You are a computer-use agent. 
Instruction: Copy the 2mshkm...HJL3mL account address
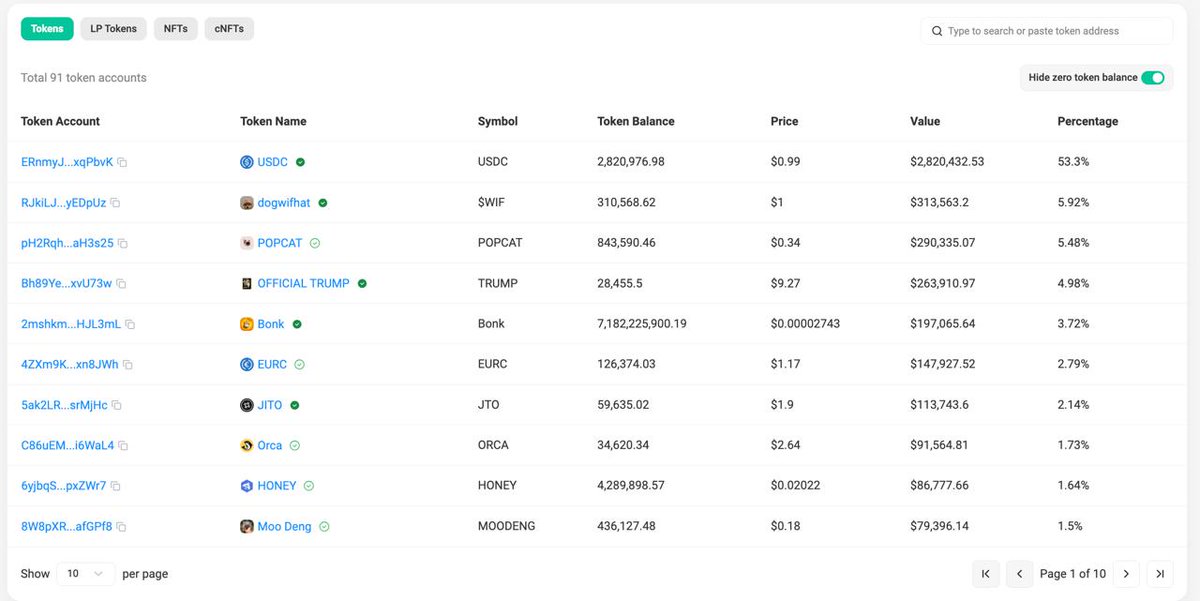pyautogui.click(x=130, y=324)
